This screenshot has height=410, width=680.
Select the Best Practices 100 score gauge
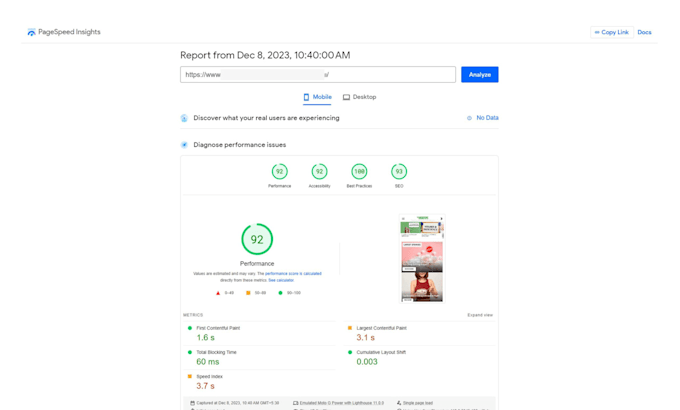coord(359,172)
